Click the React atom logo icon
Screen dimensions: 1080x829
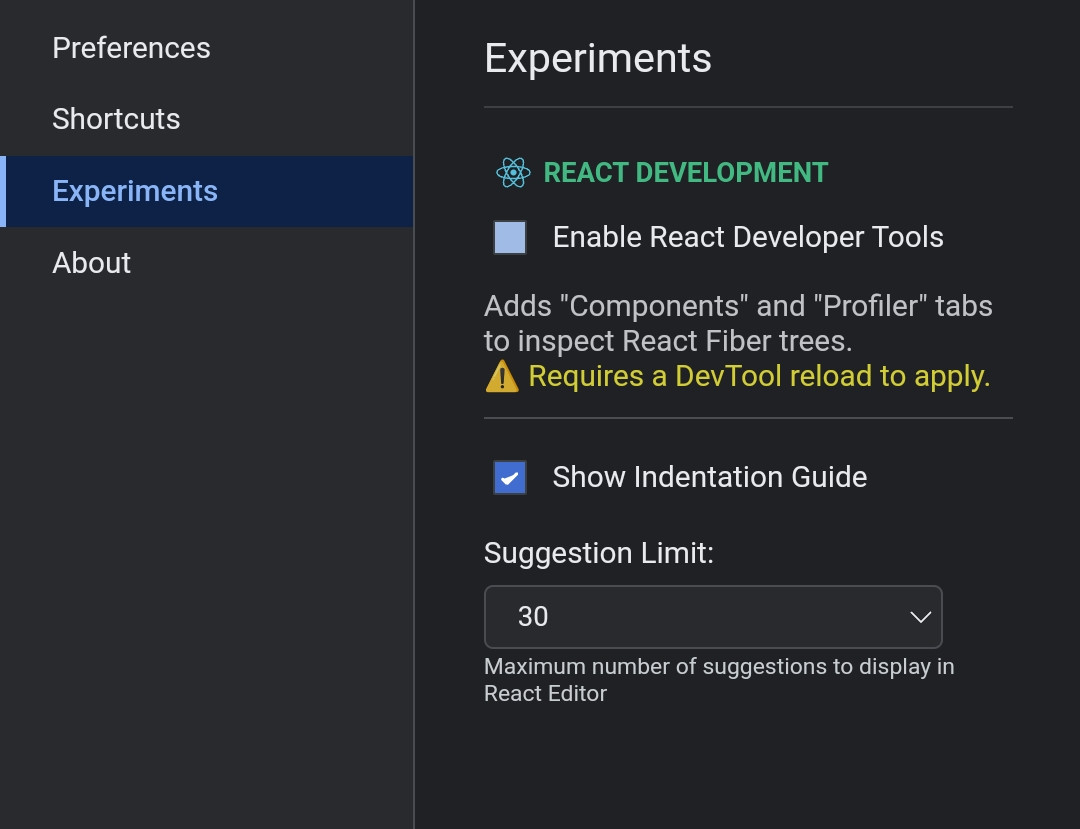(x=512, y=173)
